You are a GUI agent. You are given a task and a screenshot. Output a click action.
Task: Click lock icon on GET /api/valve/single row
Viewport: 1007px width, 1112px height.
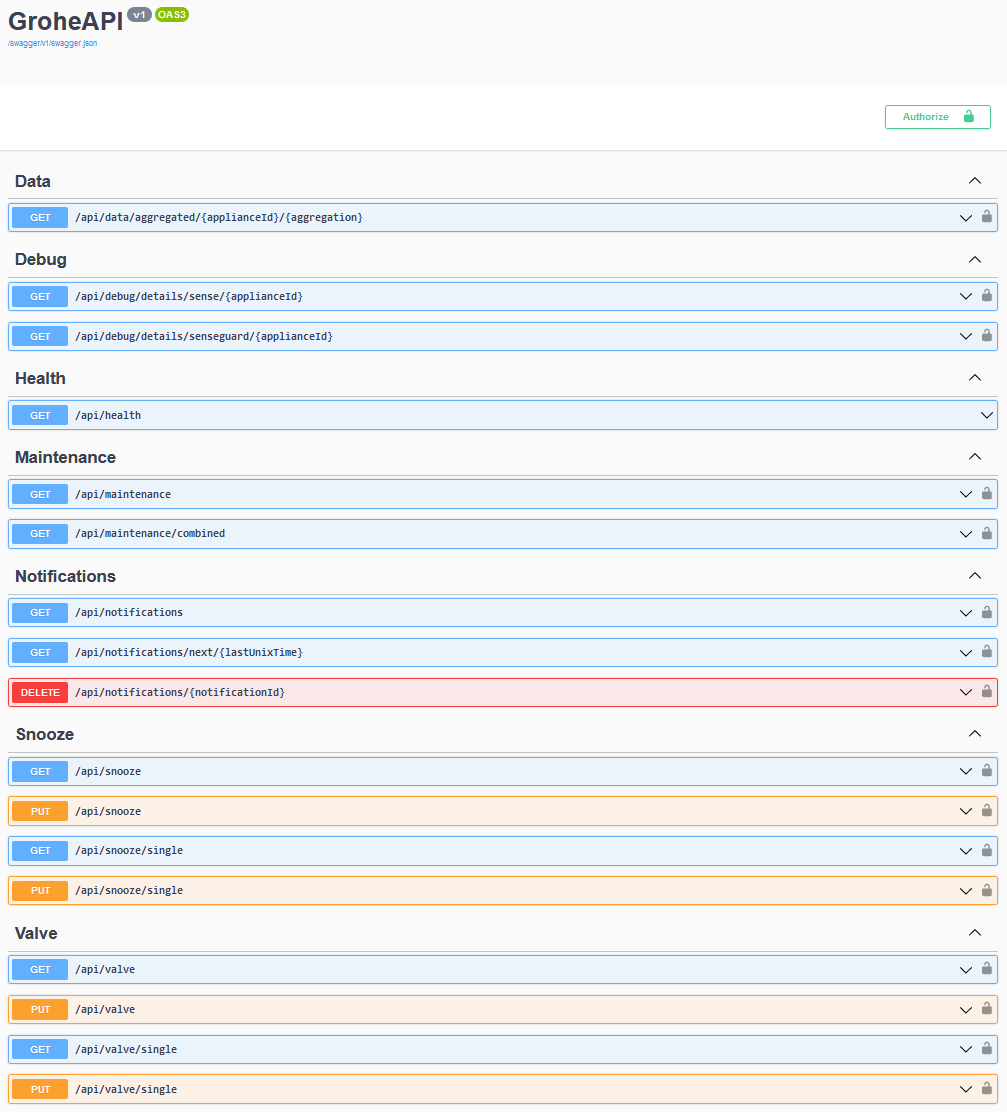[x=986, y=1048]
